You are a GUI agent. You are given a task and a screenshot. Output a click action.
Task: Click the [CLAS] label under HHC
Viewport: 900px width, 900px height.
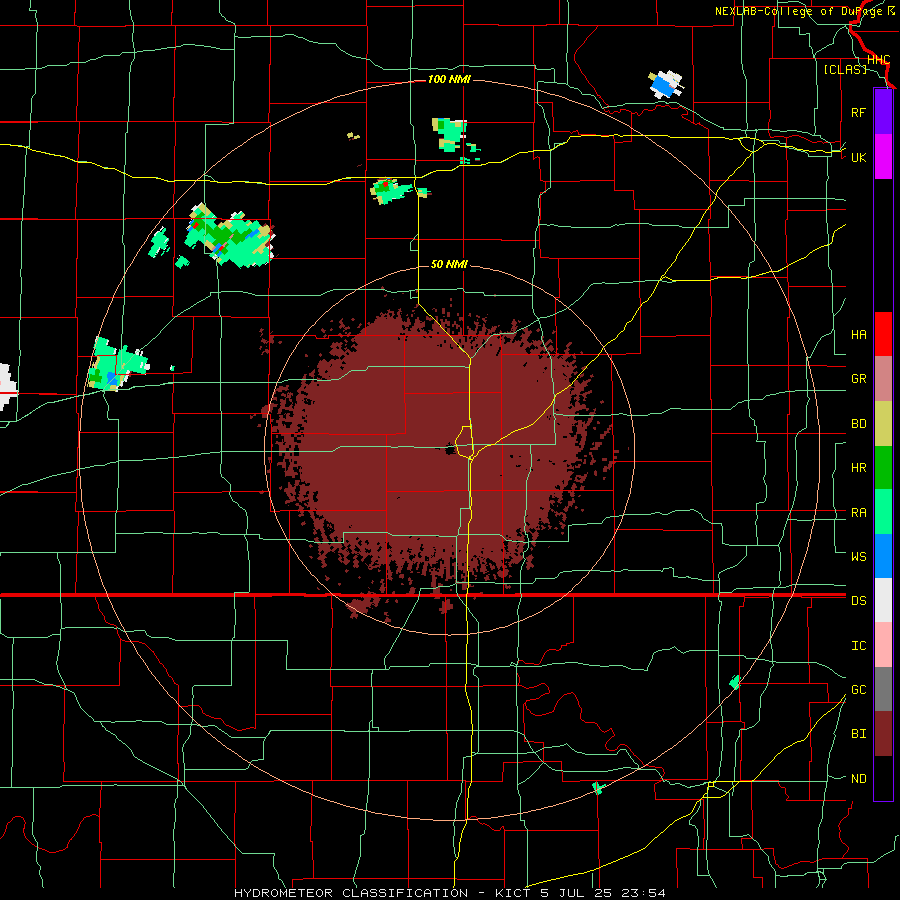[845, 69]
